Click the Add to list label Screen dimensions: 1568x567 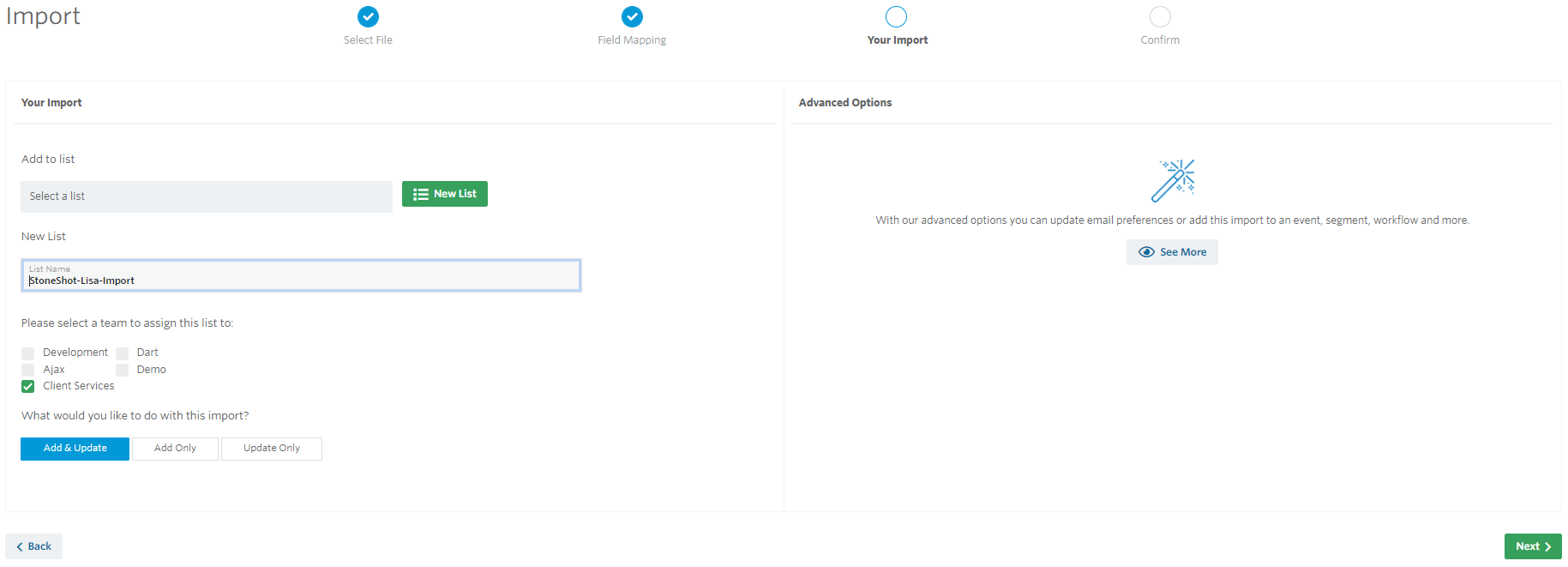48,160
